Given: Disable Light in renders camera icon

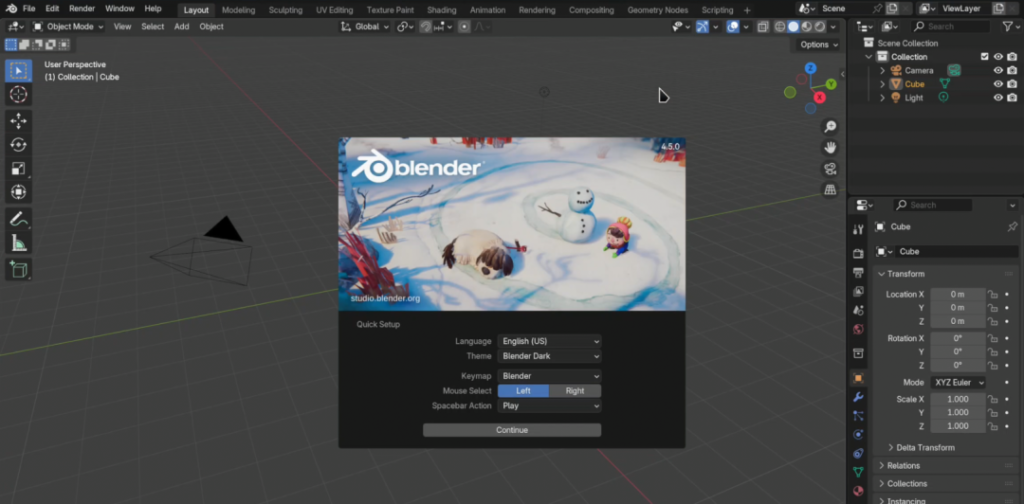Looking at the screenshot, I should (x=1012, y=98).
